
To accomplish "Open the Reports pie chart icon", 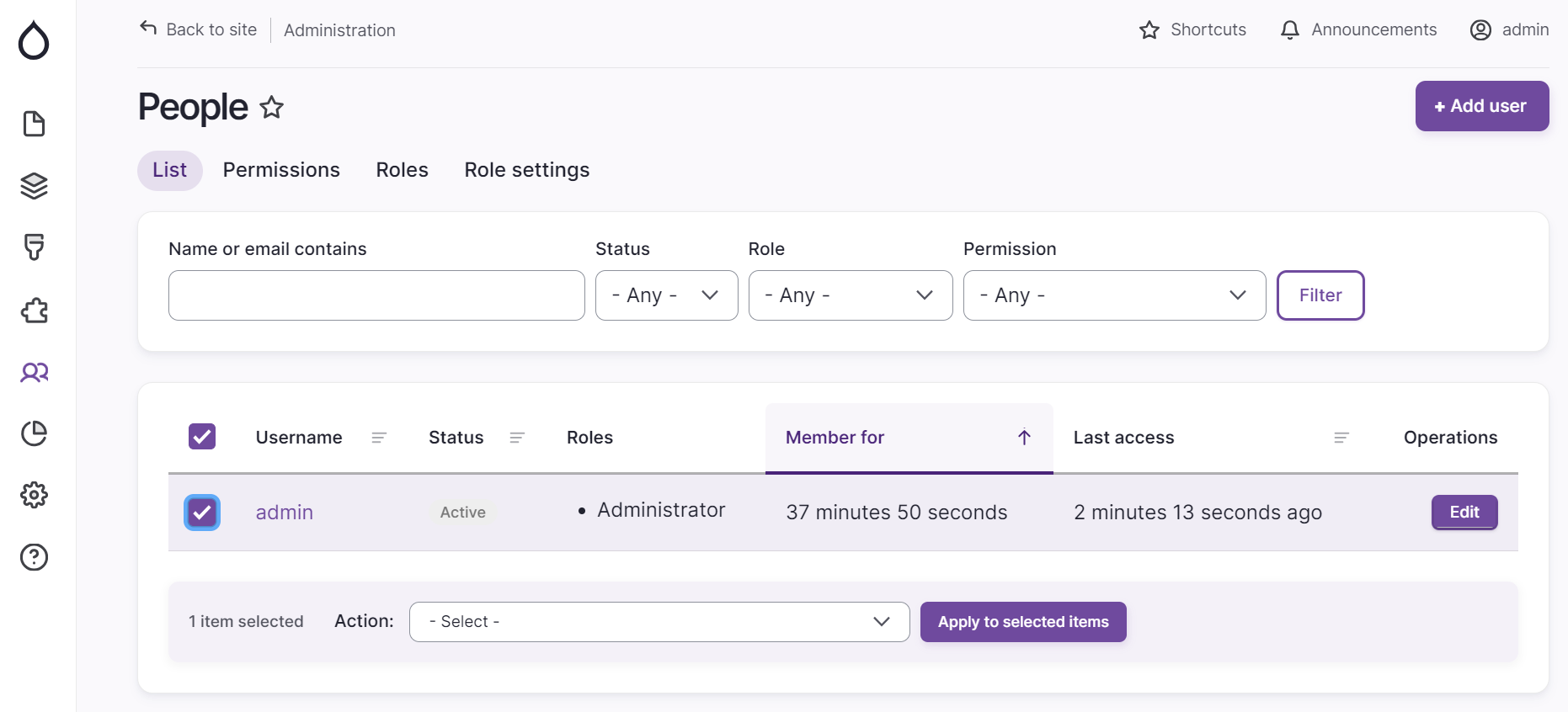I will pos(34,433).
